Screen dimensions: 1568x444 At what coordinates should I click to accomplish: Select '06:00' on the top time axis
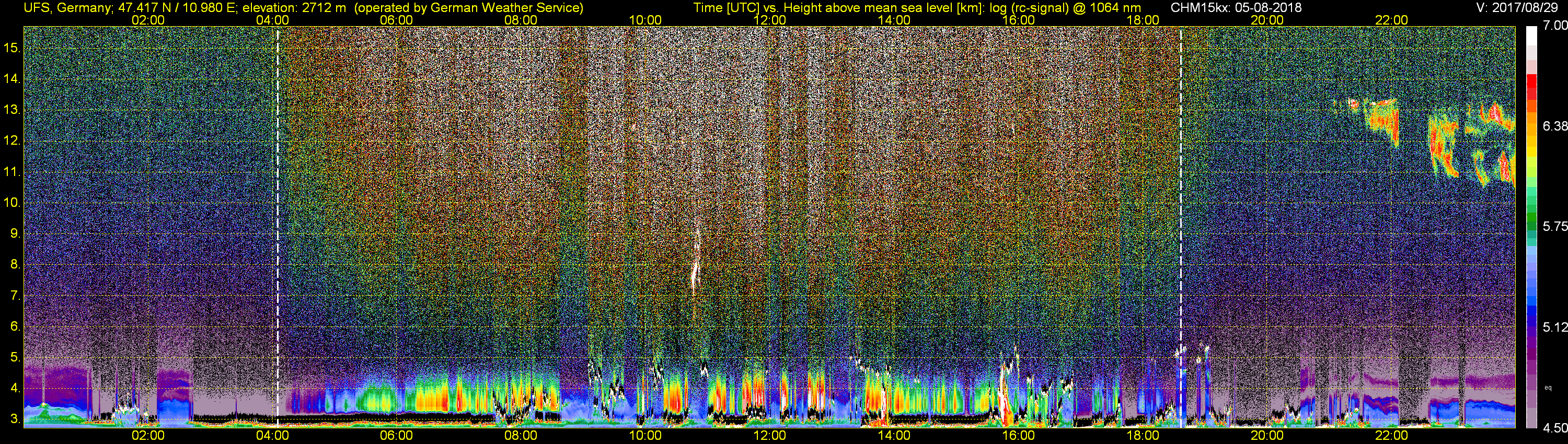[396, 20]
